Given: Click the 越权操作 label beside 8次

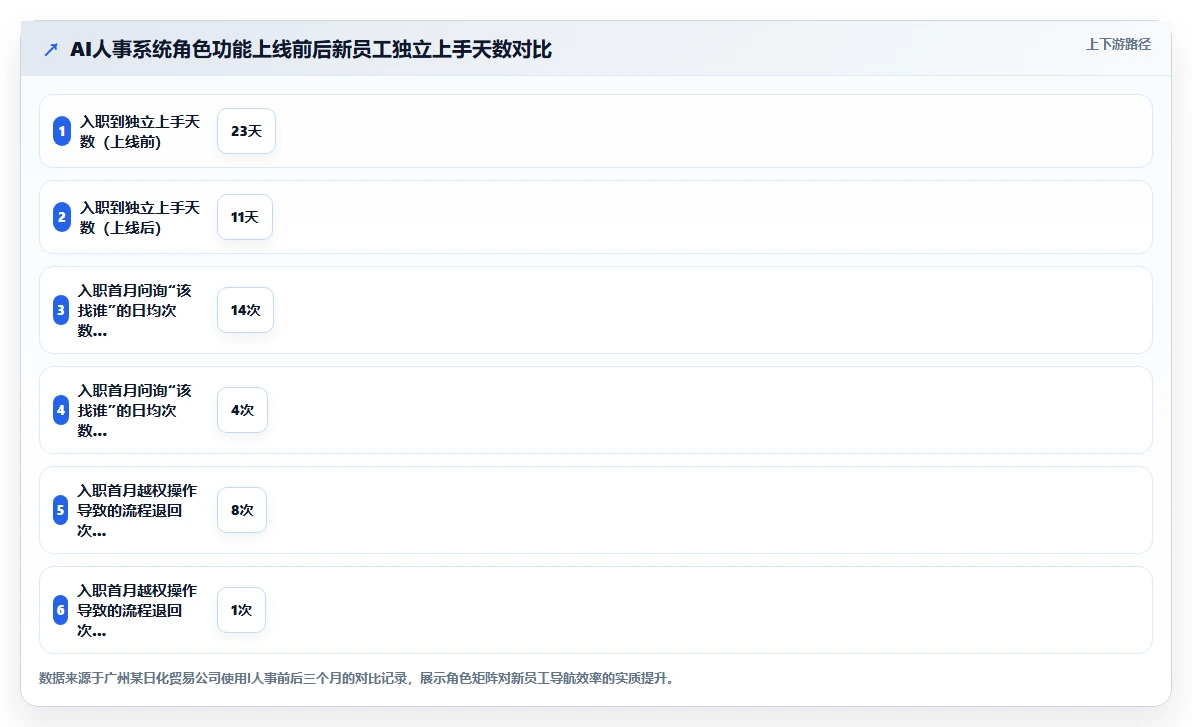Looking at the screenshot, I should point(137,510).
